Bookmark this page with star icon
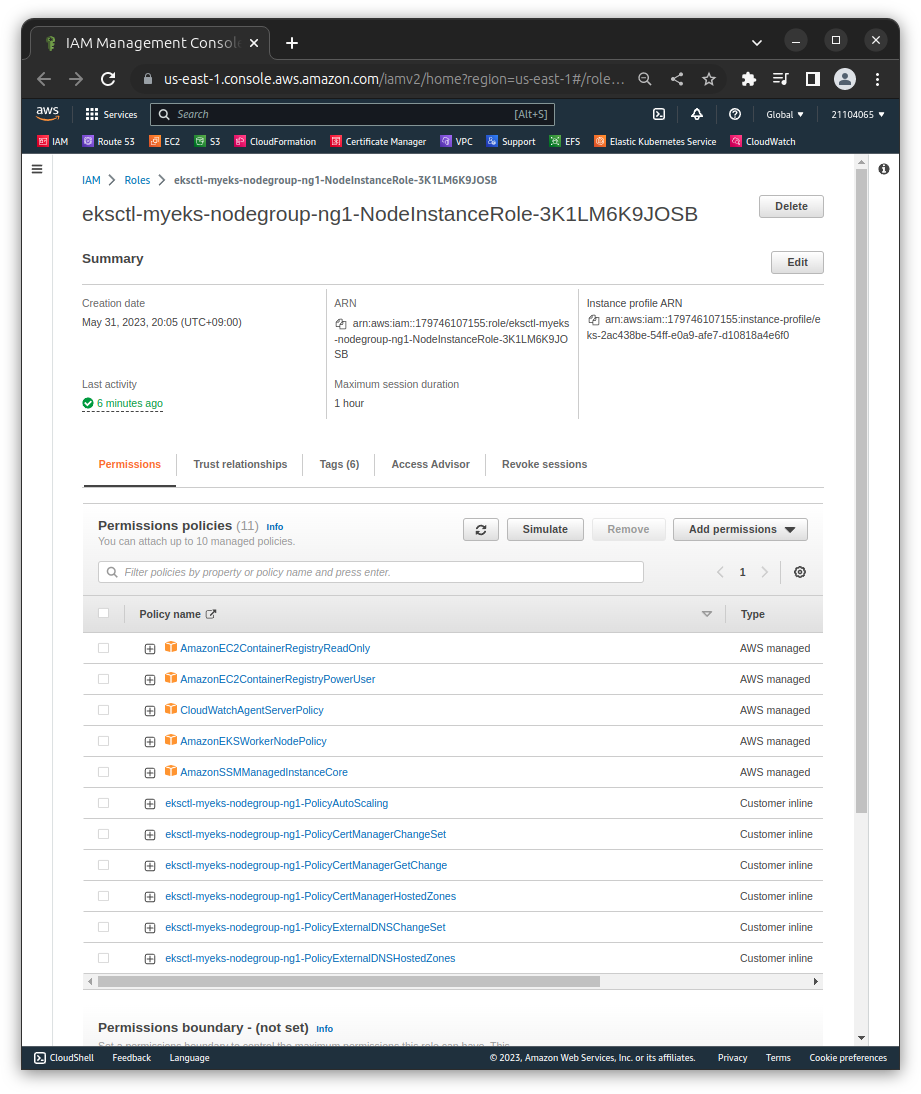The width and height of the screenshot is (921, 1094). pyautogui.click(x=709, y=79)
